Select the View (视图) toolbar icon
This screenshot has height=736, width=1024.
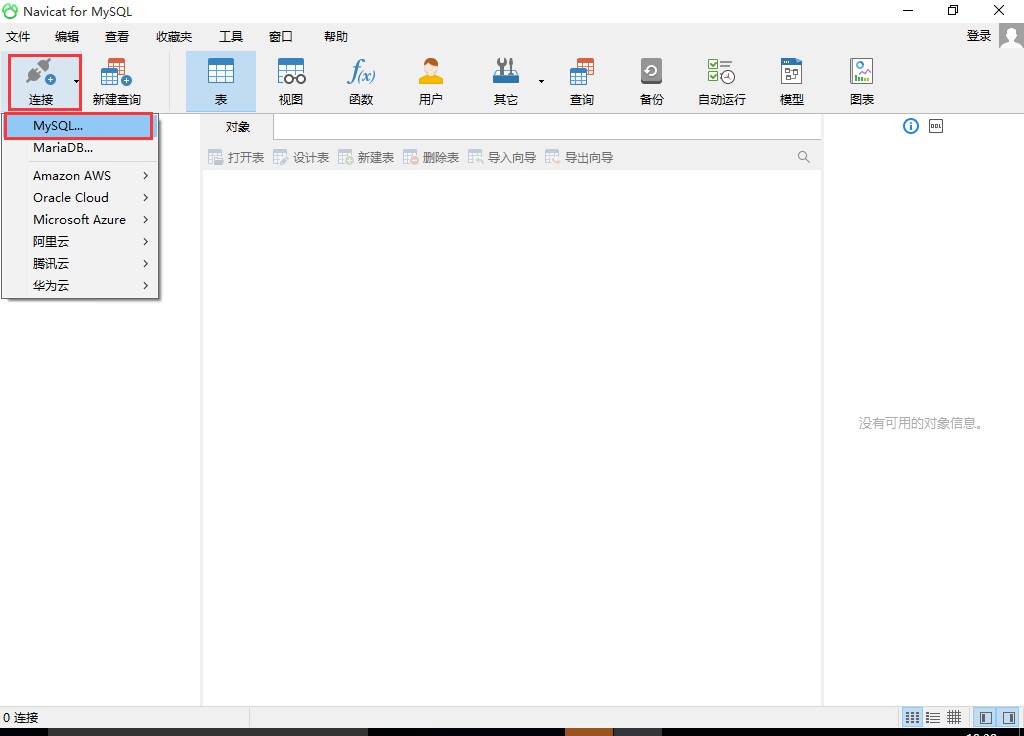click(x=291, y=81)
